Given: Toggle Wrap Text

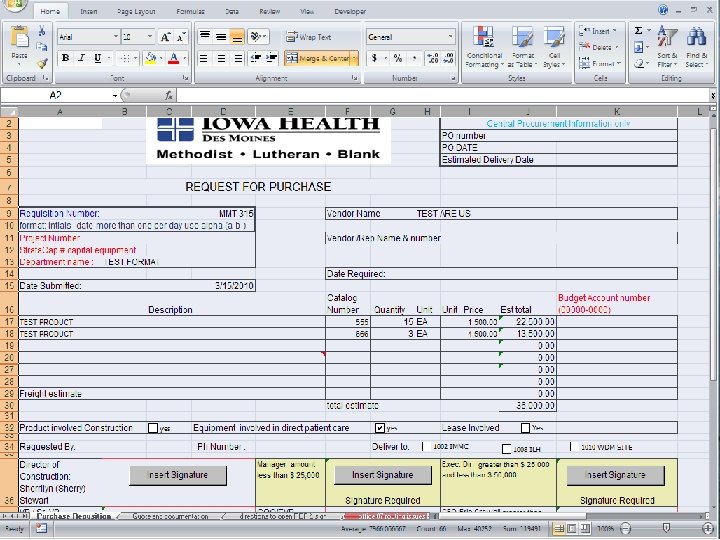Looking at the screenshot, I should tap(309, 37).
